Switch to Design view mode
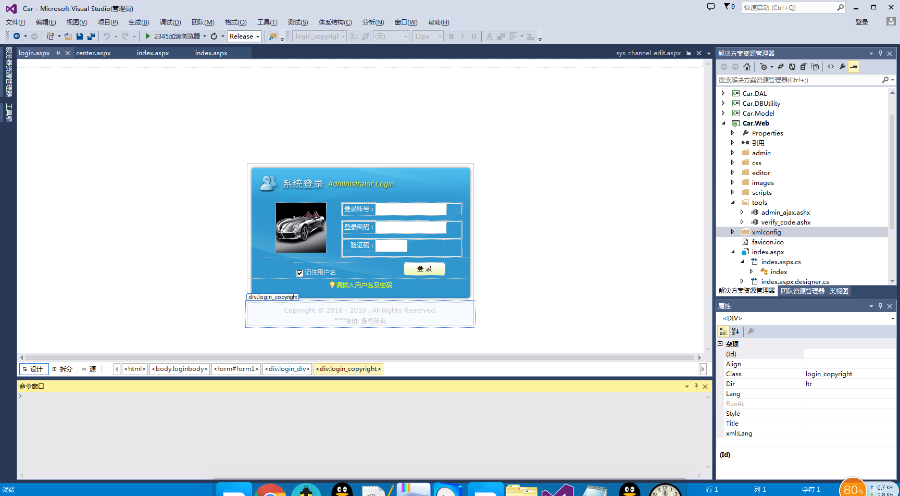The width and height of the screenshot is (900, 496). [33, 369]
